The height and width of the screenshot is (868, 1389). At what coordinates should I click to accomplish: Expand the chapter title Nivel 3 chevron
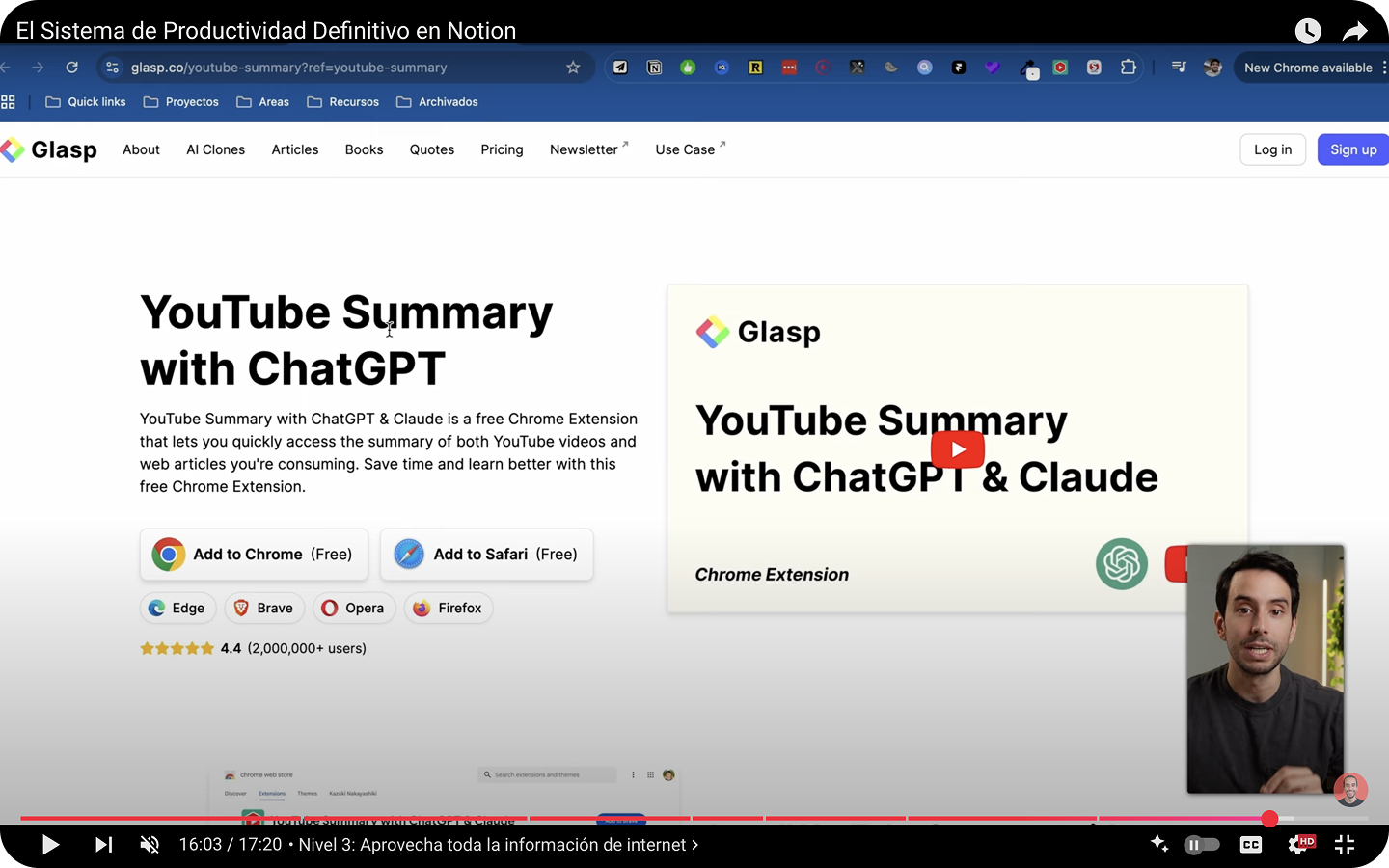click(x=694, y=845)
